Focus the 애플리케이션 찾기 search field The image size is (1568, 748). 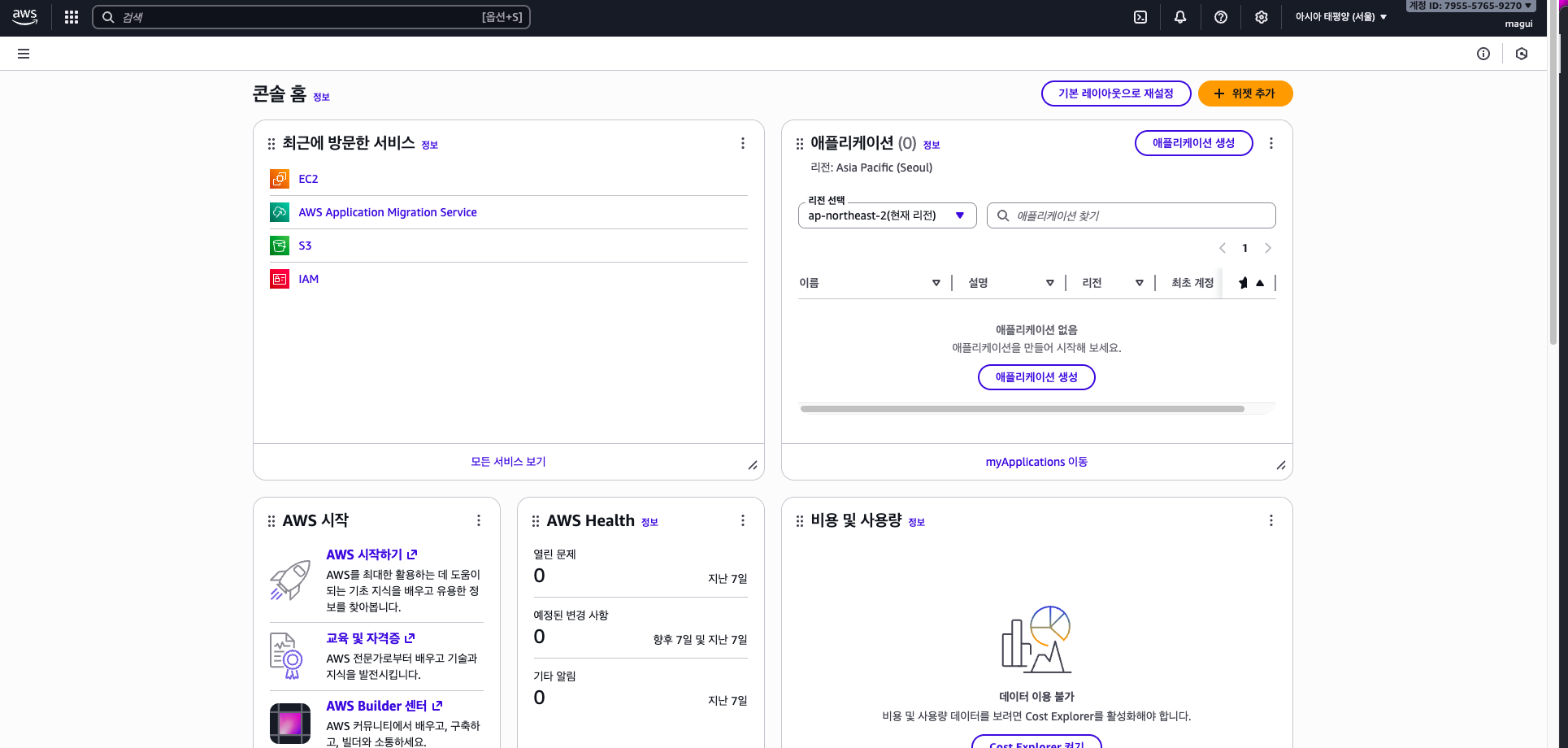1131,215
